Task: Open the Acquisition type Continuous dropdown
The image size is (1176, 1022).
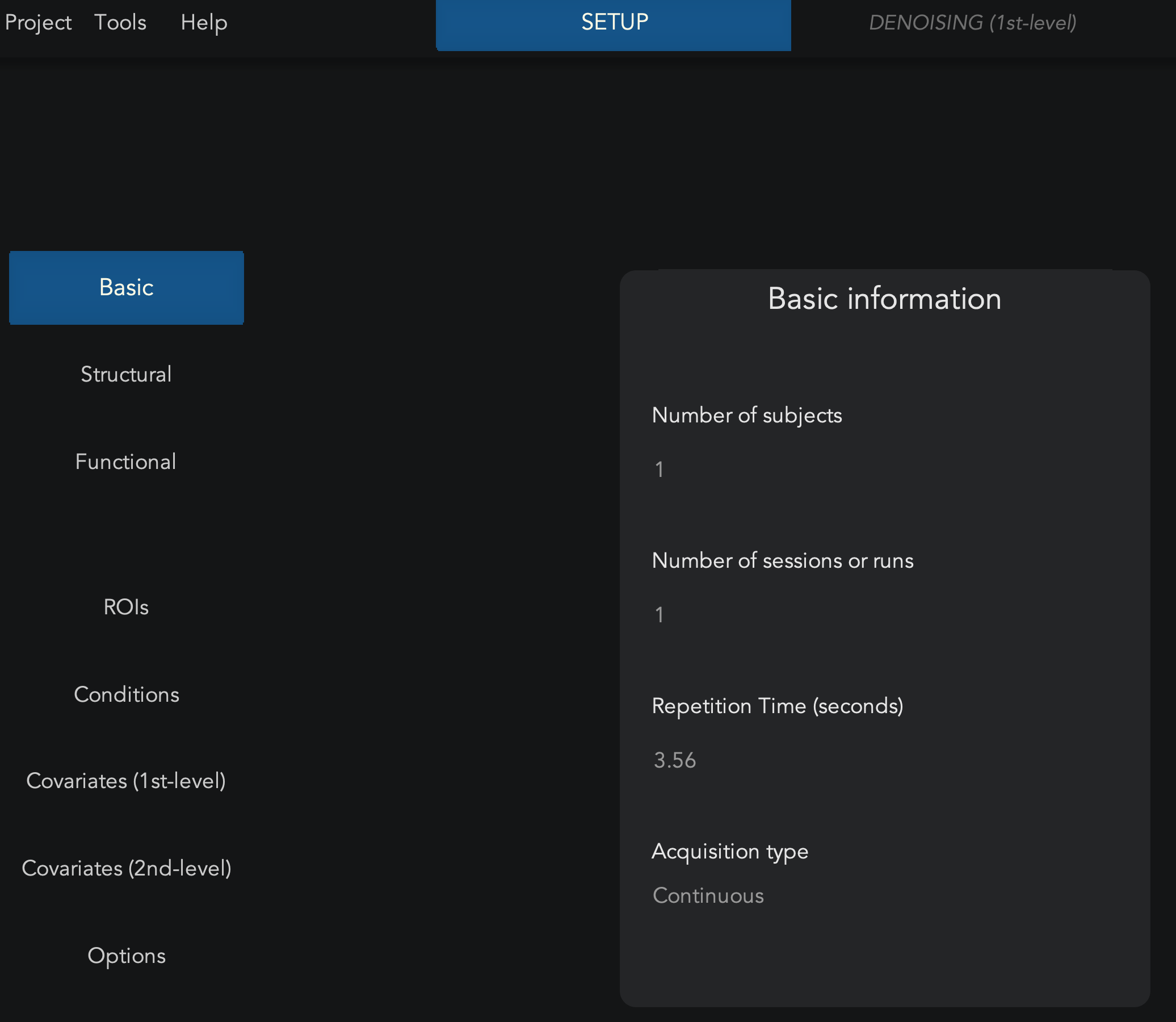Action: point(884,895)
